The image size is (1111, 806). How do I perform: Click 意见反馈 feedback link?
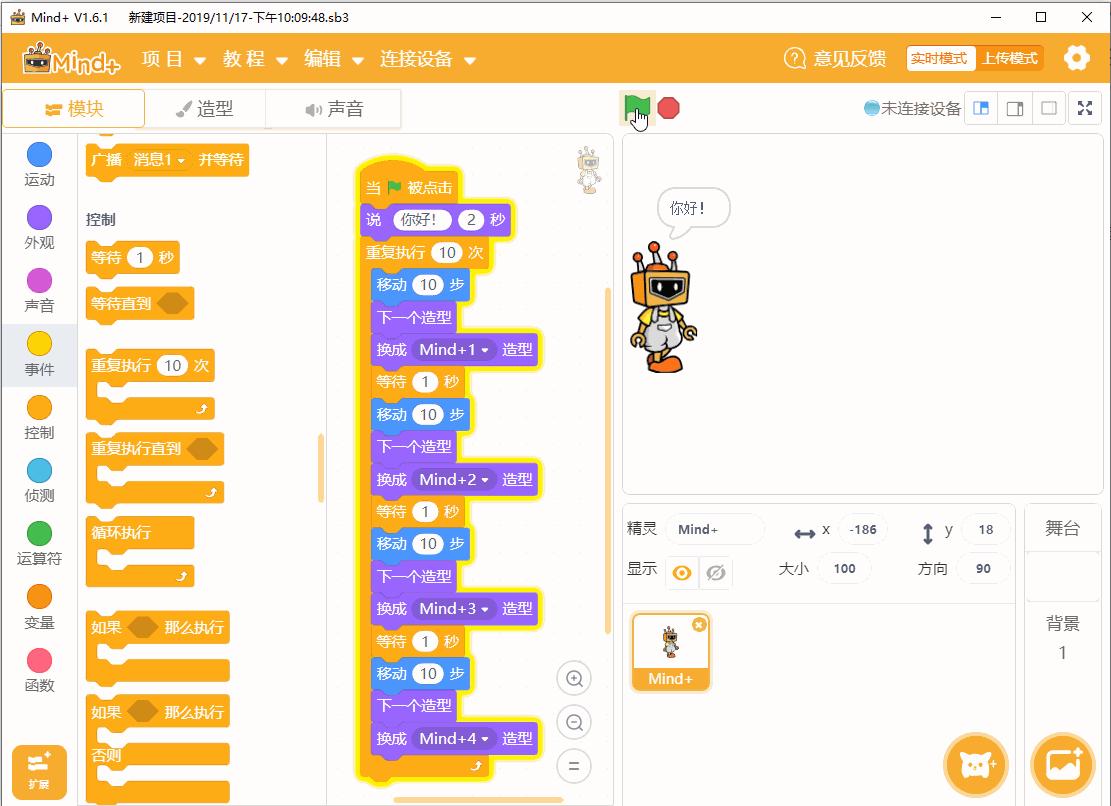tap(849, 58)
